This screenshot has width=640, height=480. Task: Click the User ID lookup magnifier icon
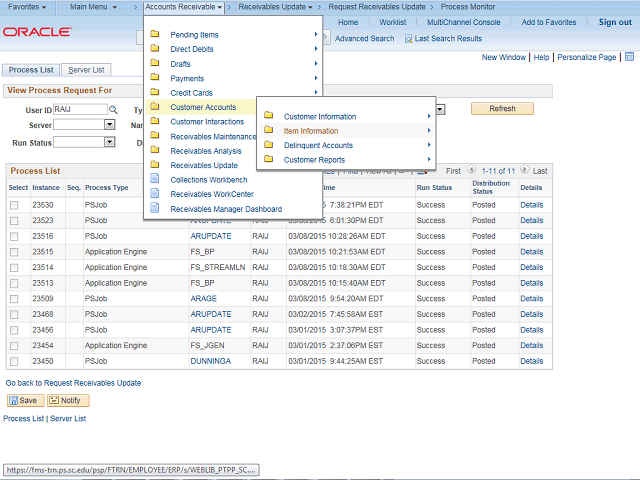113,109
